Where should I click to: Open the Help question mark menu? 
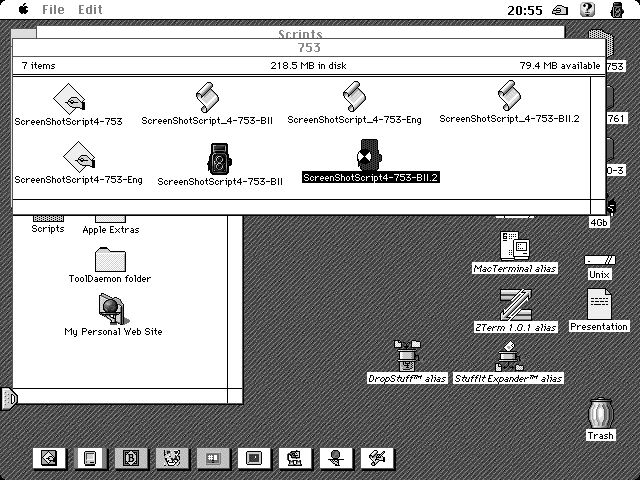click(588, 9)
